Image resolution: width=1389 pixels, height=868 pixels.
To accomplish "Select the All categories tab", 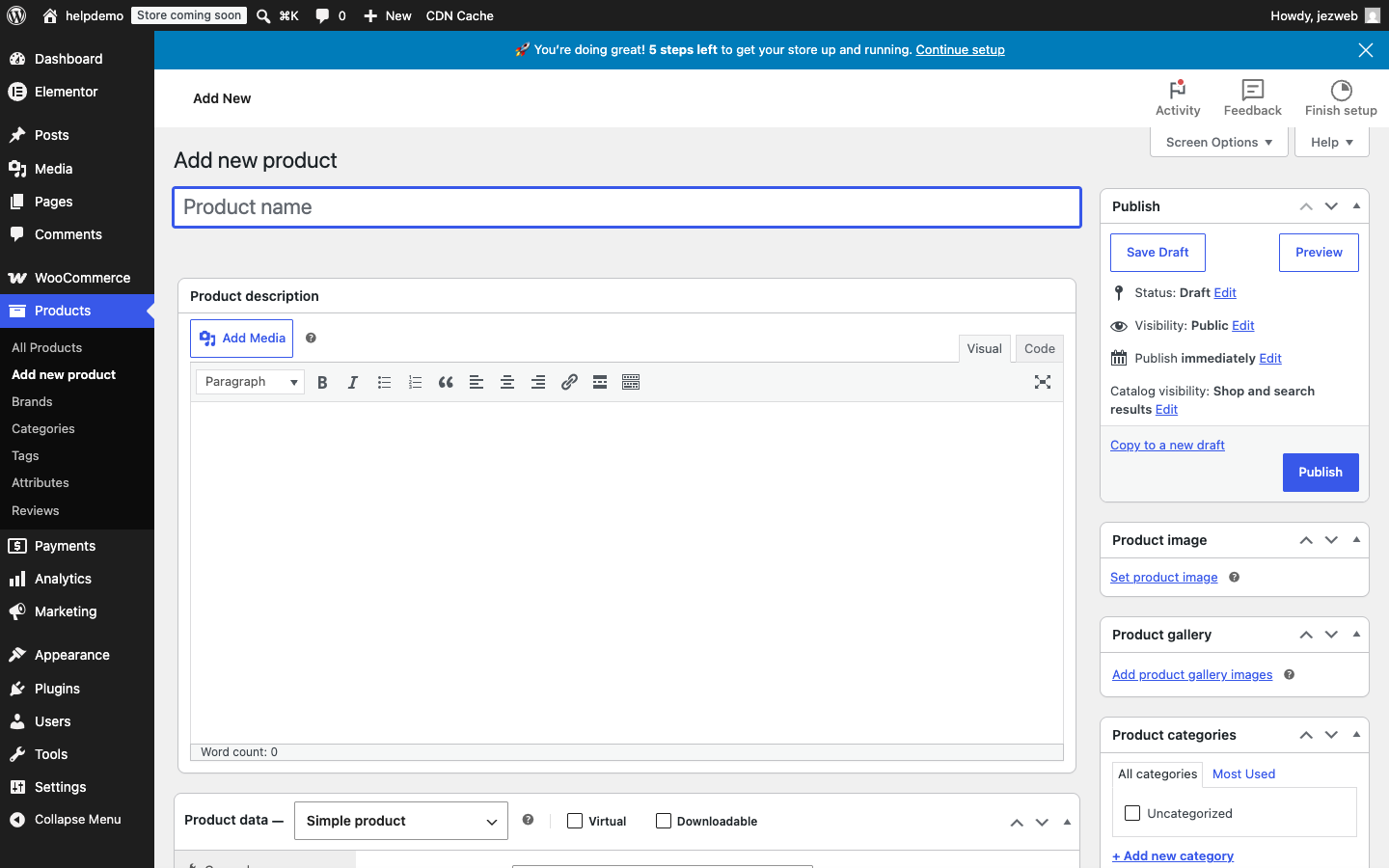I will point(1157,773).
